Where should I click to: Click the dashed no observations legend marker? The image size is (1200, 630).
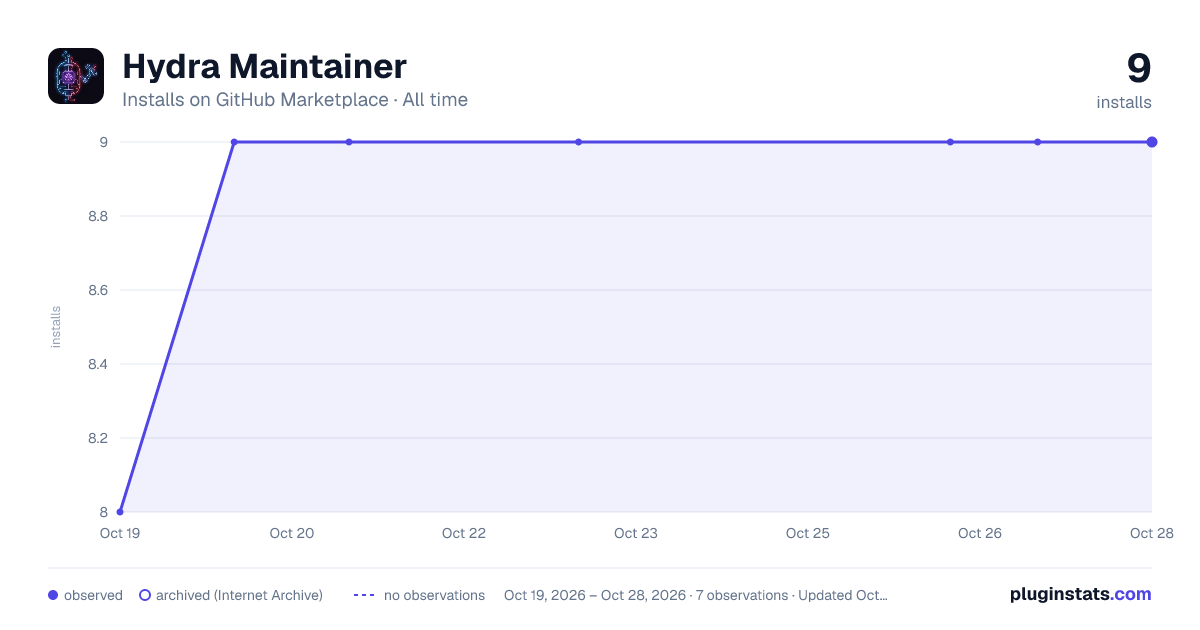[x=364, y=595]
